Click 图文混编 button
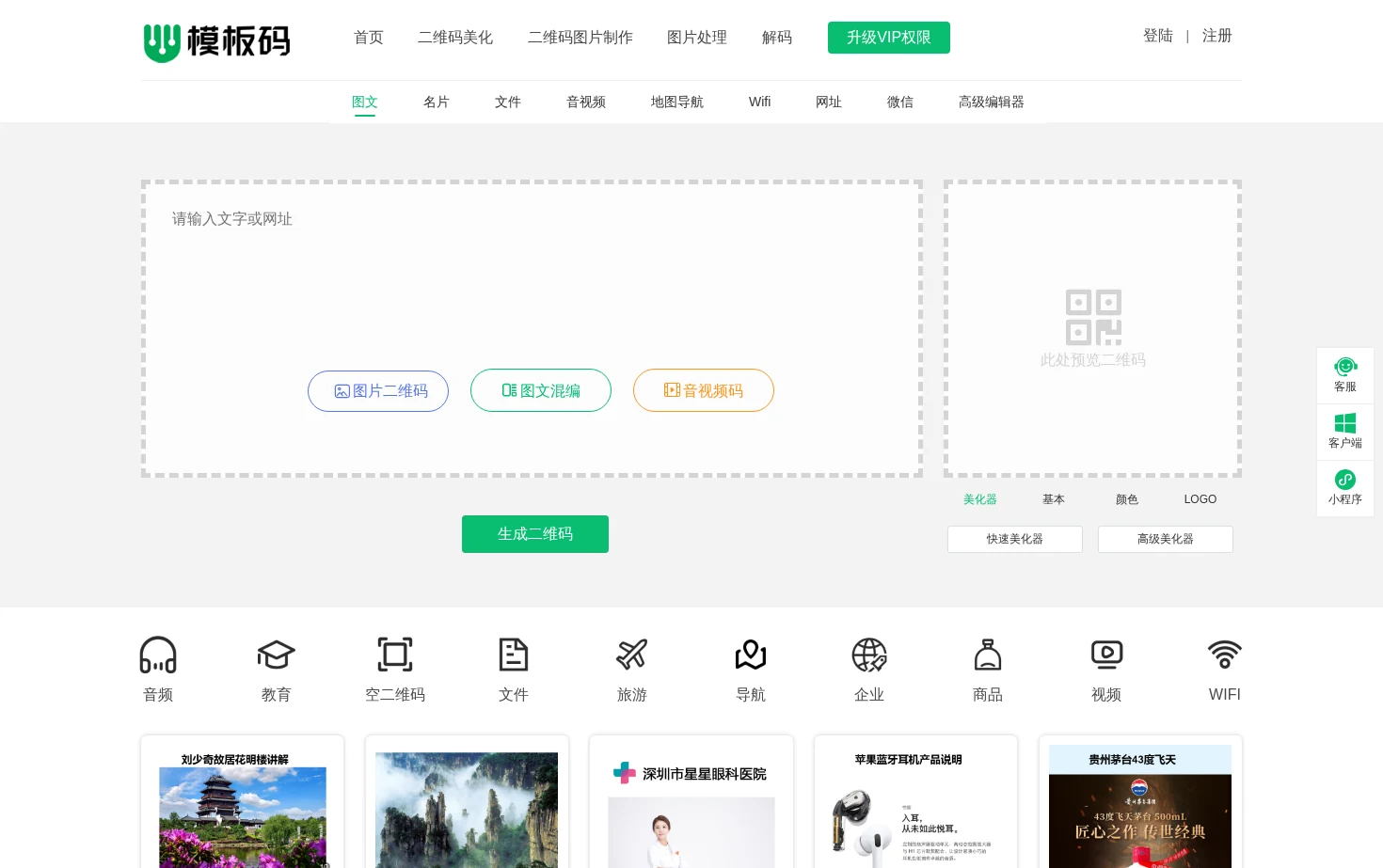The image size is (1383, 868). (x=541, y=390)
